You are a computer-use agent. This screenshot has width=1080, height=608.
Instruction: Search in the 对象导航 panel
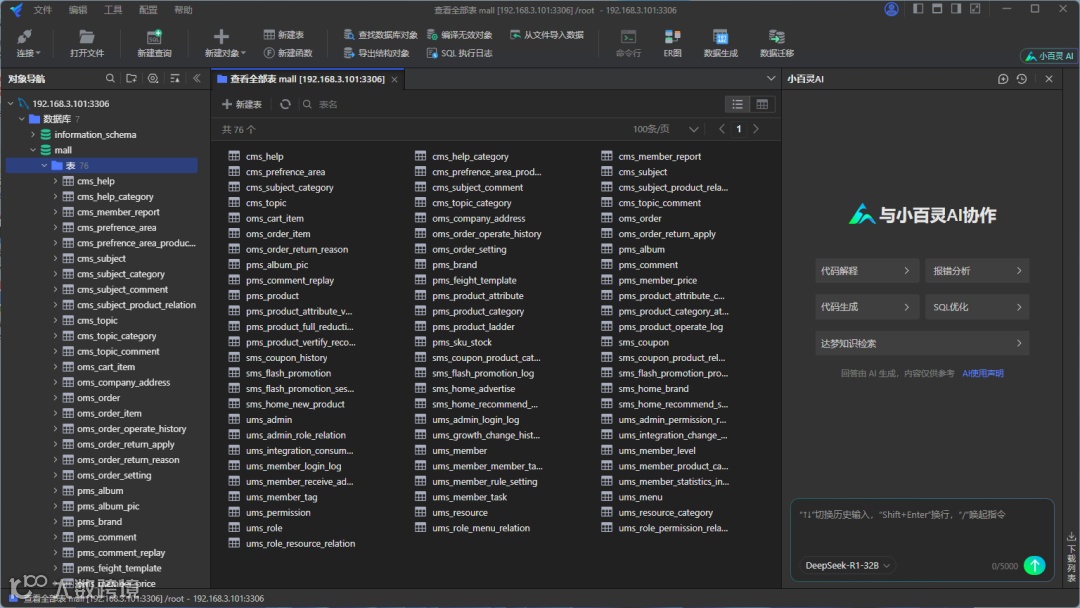110,78
